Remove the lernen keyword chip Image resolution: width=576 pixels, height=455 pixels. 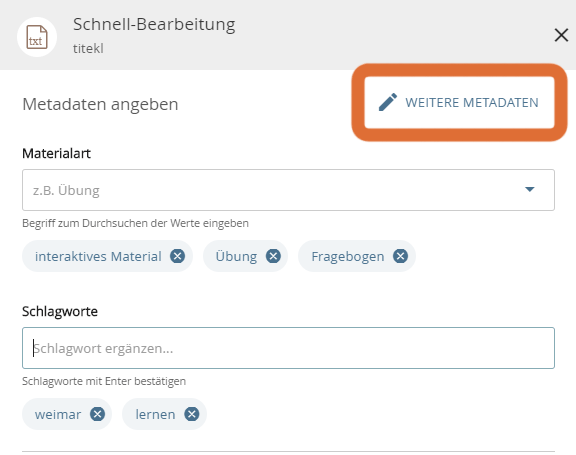click(191, 414)
